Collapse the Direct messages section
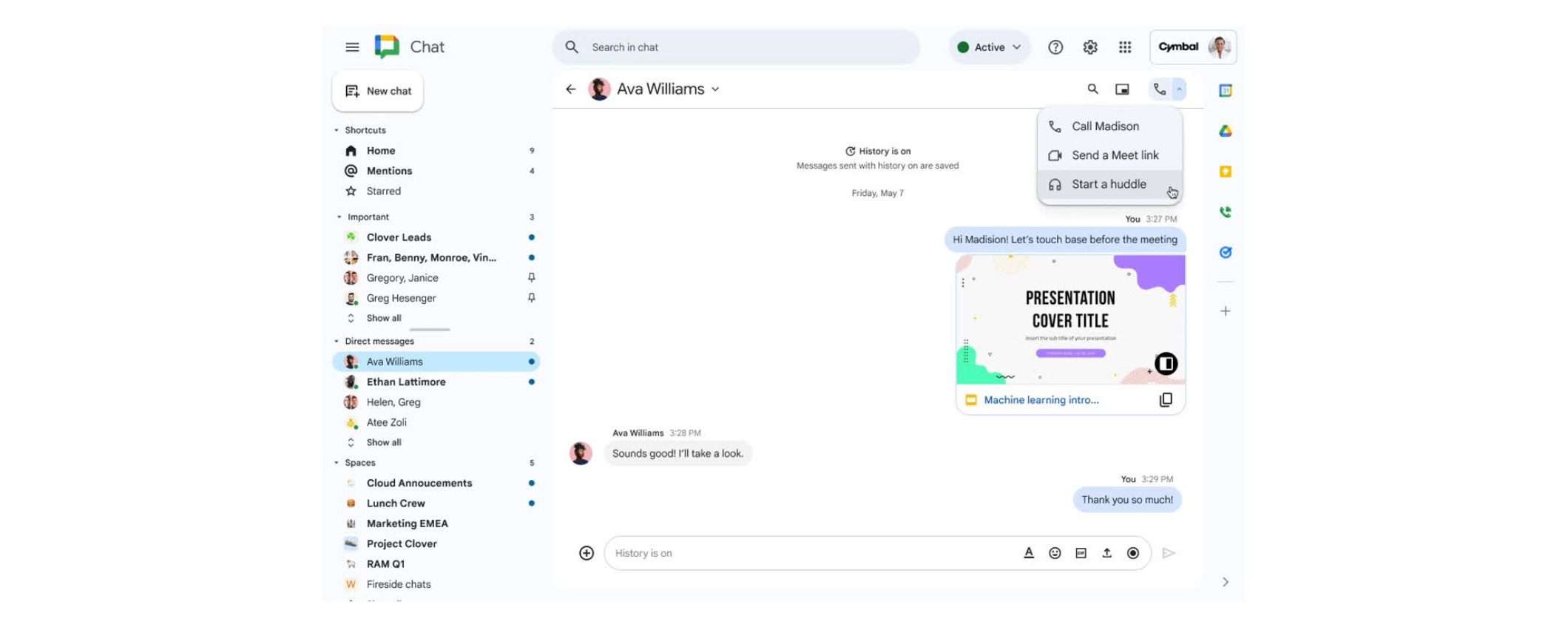1568x627 pixels. [337, 342]
